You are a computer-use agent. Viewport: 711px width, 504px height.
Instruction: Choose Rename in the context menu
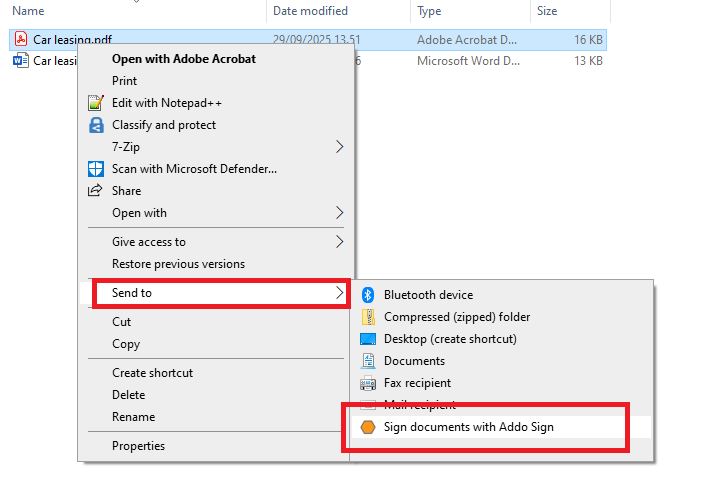(133, 417)
